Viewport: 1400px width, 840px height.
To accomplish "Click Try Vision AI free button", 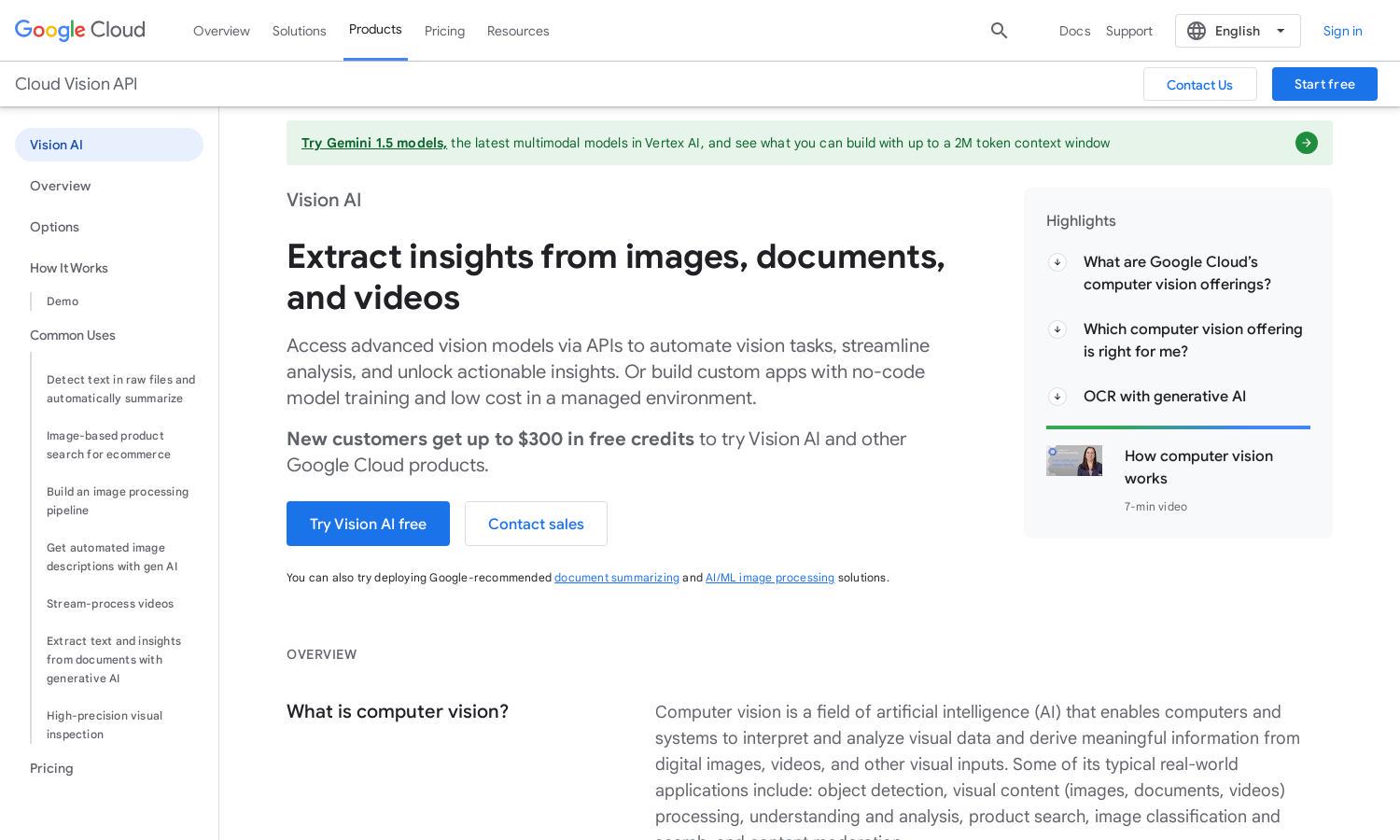I will 368,524.
